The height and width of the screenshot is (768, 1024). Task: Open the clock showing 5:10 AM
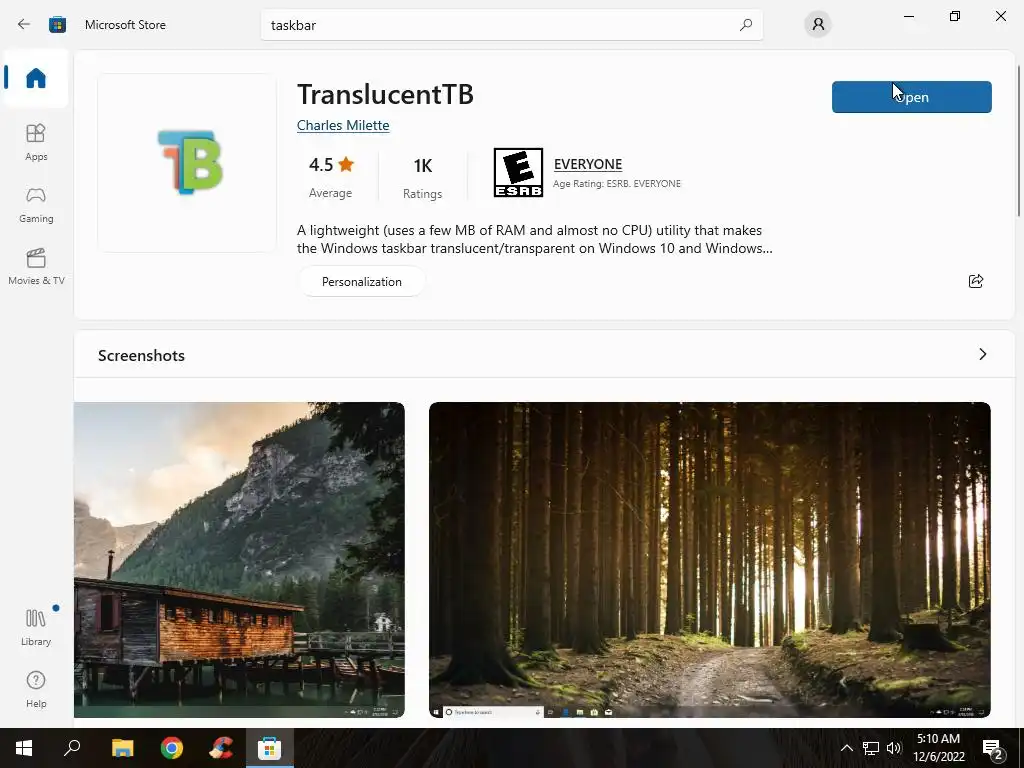click(938, 748)
